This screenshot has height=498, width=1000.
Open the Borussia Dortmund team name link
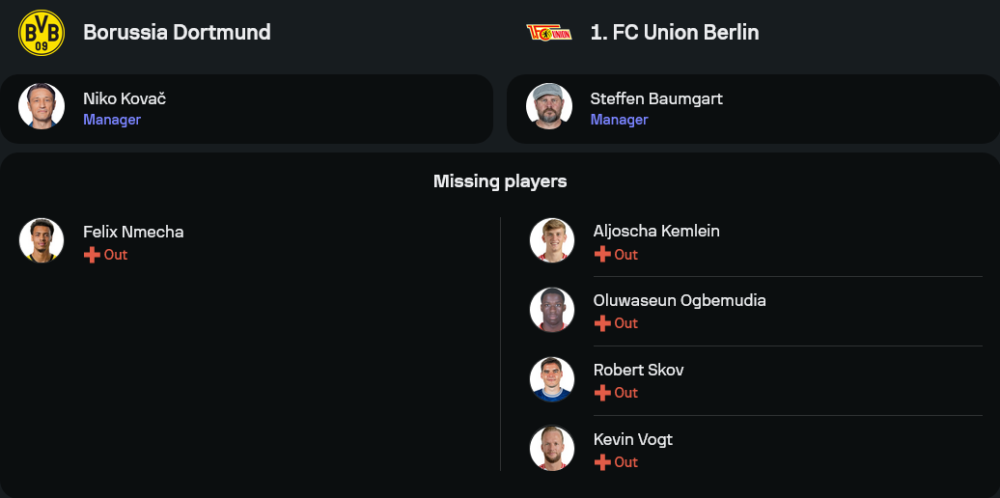coord(177,33)
